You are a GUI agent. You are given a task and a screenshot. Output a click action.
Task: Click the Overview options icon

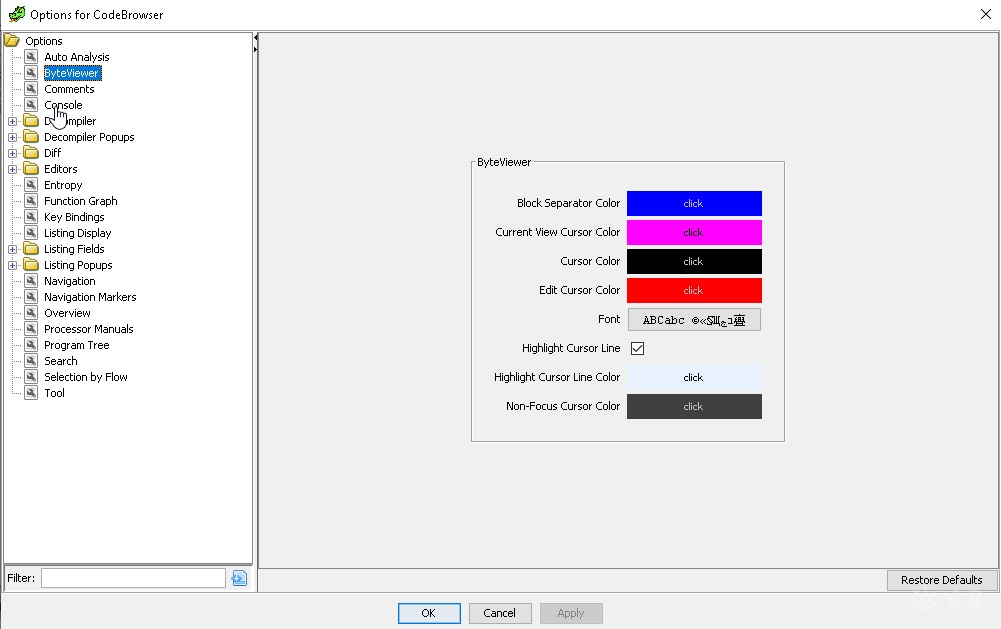(31, 312)
